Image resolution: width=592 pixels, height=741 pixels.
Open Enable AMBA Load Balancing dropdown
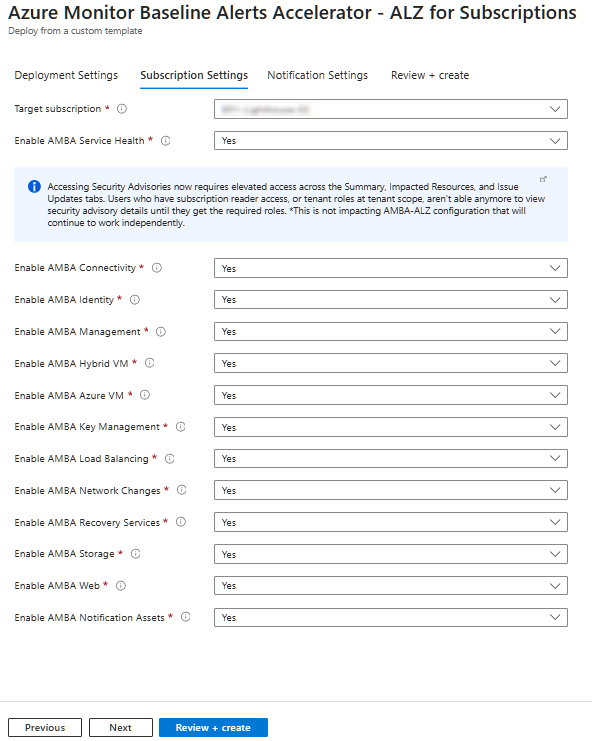click(x=391, y=458)
